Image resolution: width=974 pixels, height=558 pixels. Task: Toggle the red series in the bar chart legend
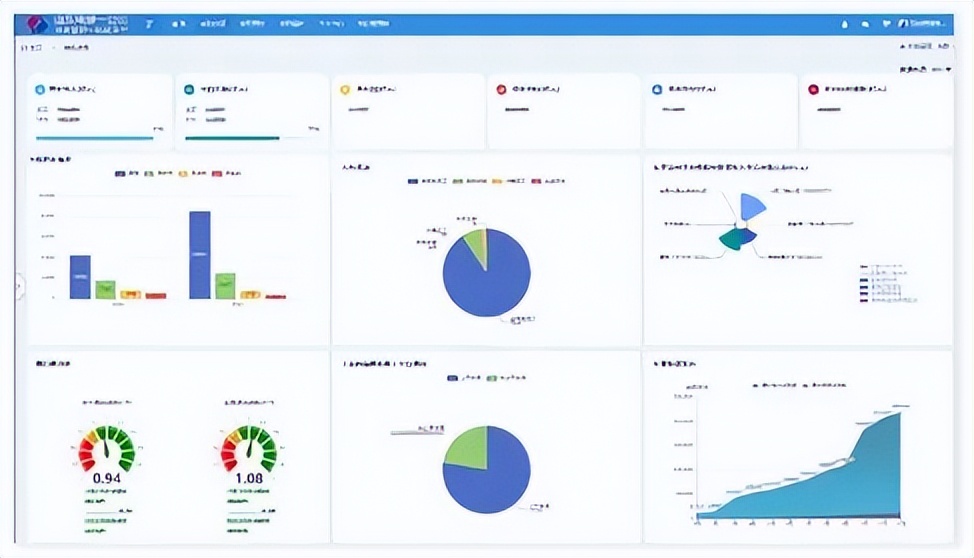[218, 174]
